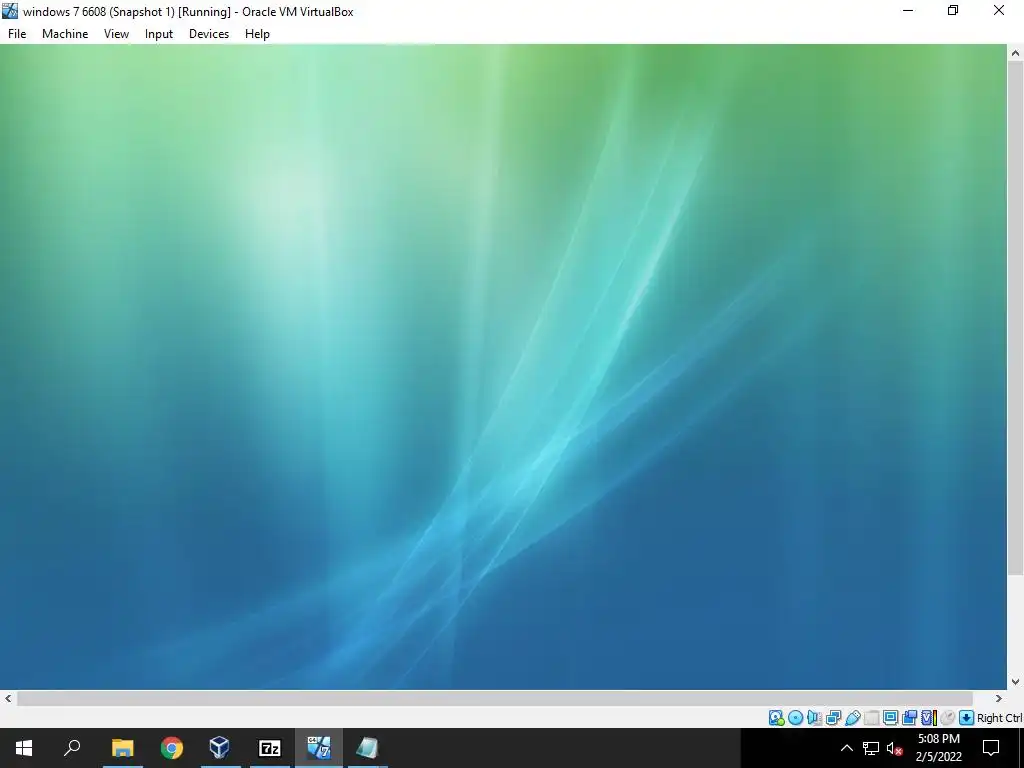
Task: Open the network tray icon
Action: point(871,748)
